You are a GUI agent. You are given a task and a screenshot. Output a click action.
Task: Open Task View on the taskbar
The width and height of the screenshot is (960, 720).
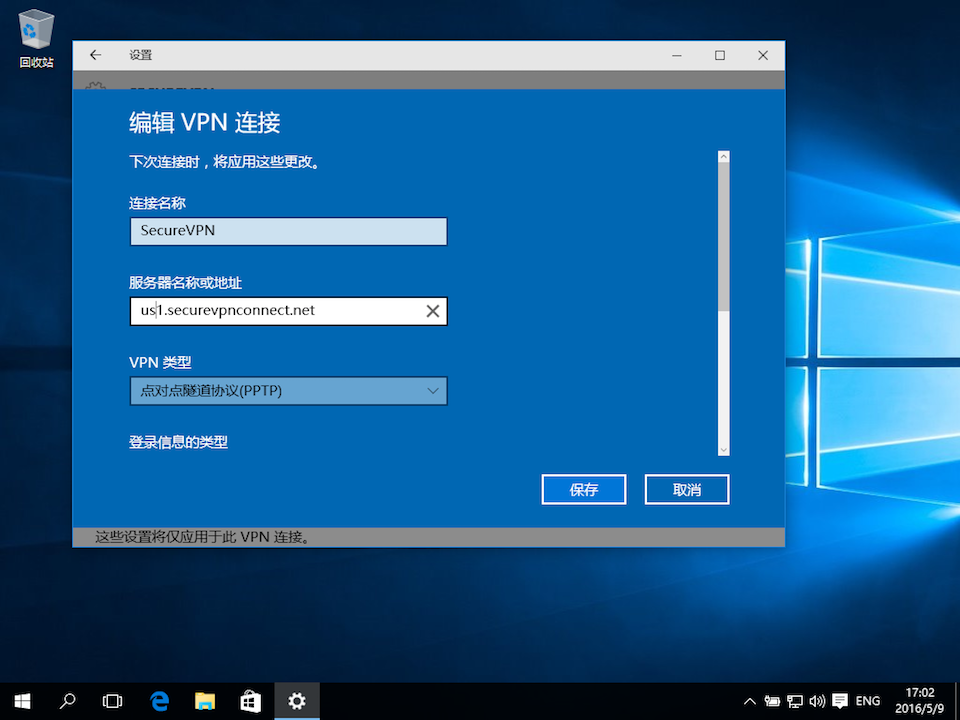pos(113,701)
